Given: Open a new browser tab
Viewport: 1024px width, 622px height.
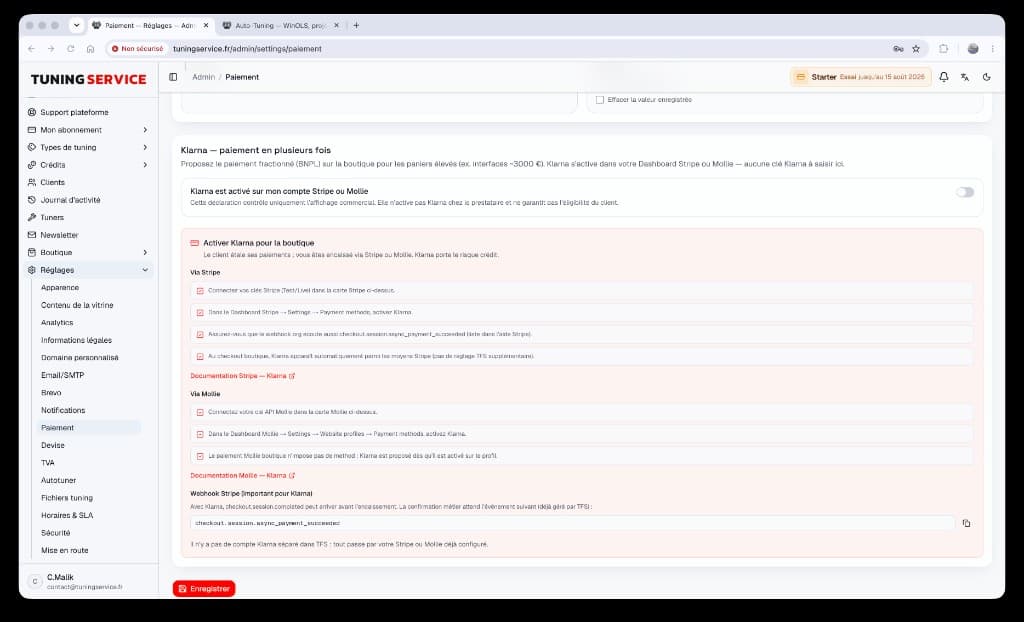Looking at the screenshot, I should coord(356,25).
